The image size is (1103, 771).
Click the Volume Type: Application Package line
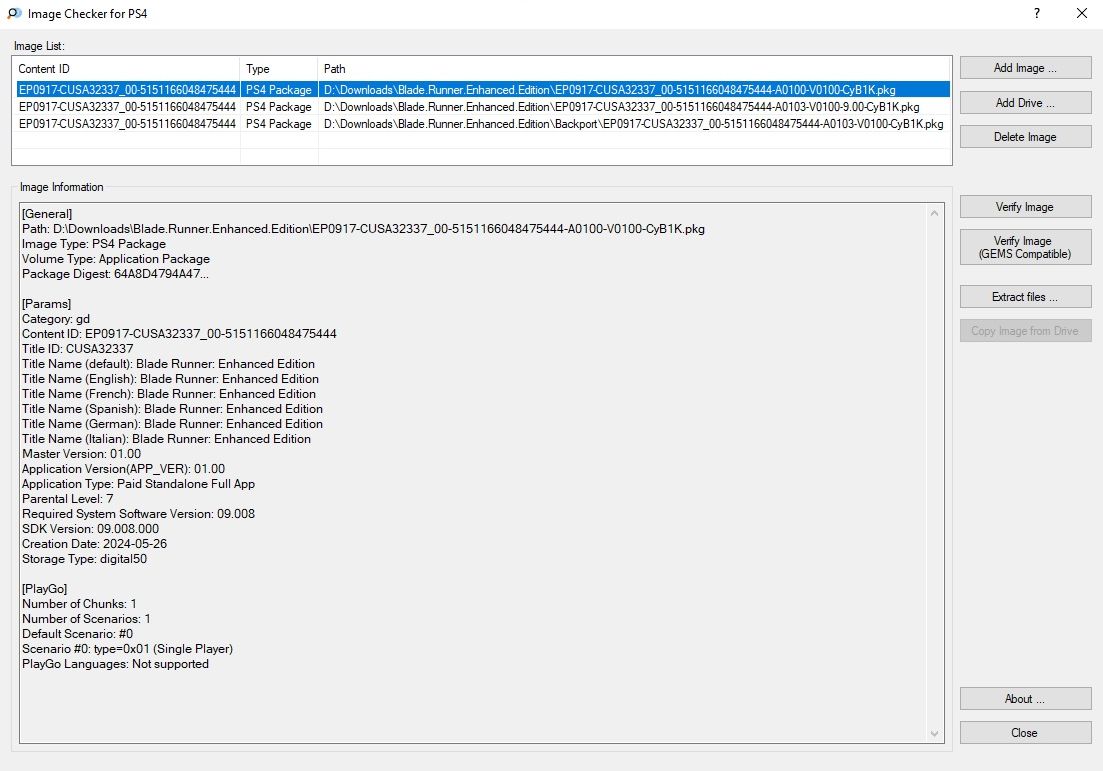116,259
